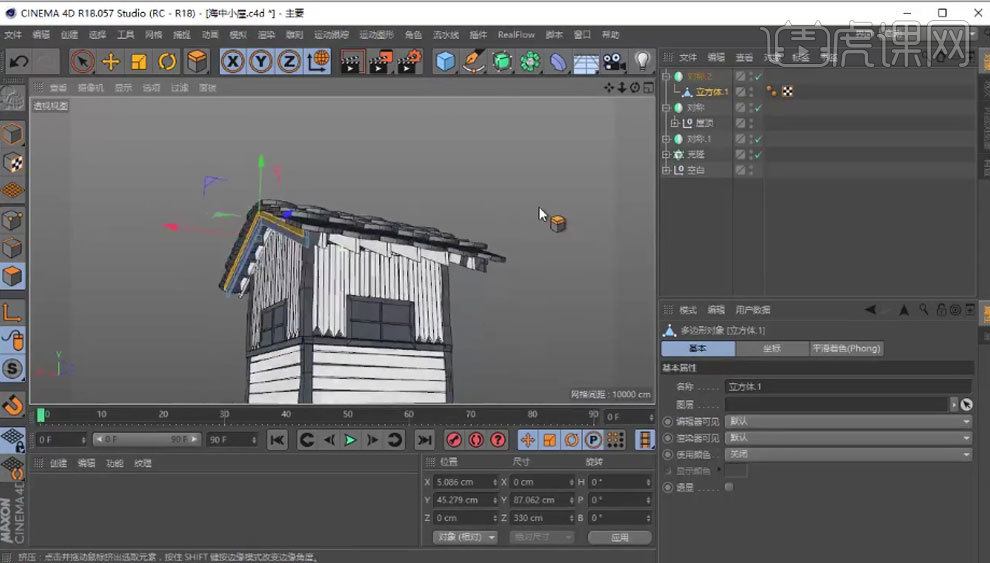Open the 使用颜色 dropdown

pyautogui.click(x=848, y=454)
